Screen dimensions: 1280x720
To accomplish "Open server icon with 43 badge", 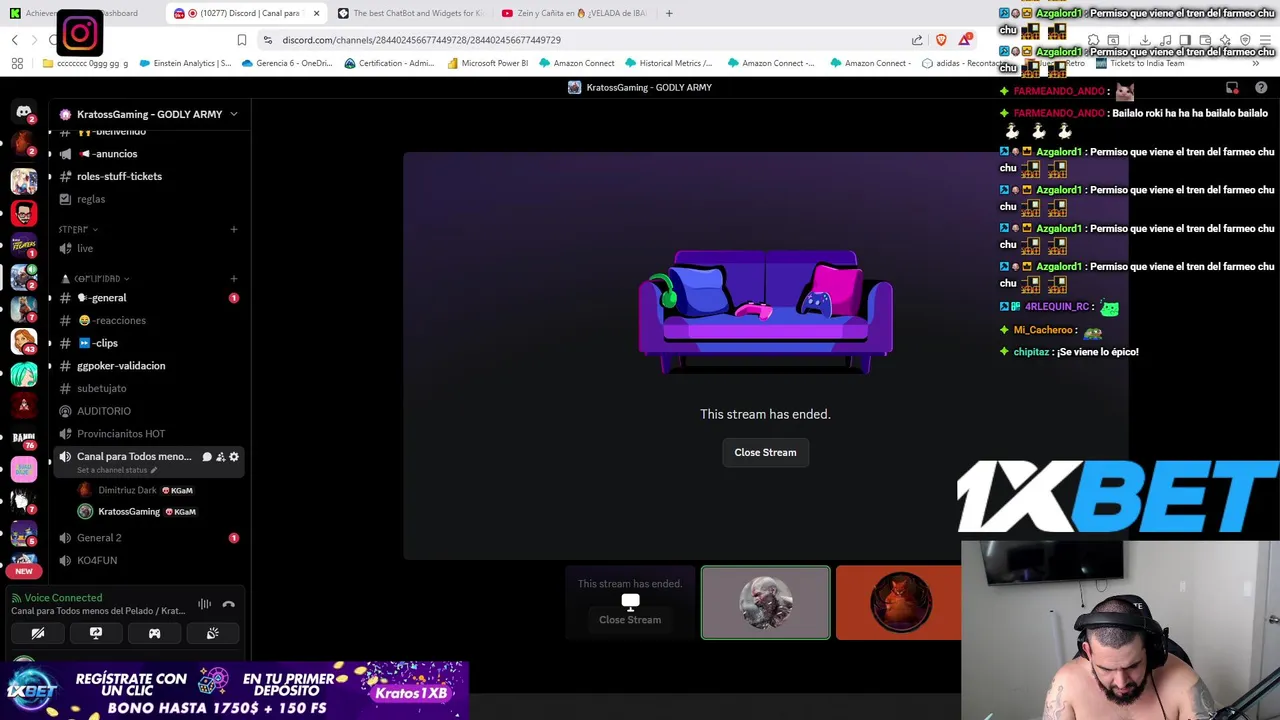I will tap(24, 341).
